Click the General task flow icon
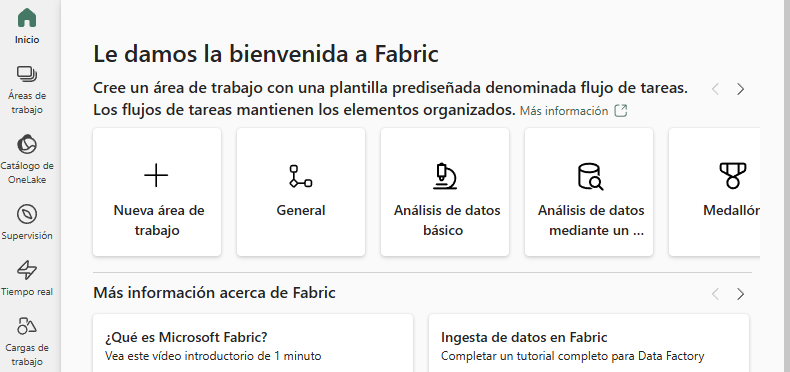Image resolution: width=790 pixels, height=372 pixels. pos(300,176)
